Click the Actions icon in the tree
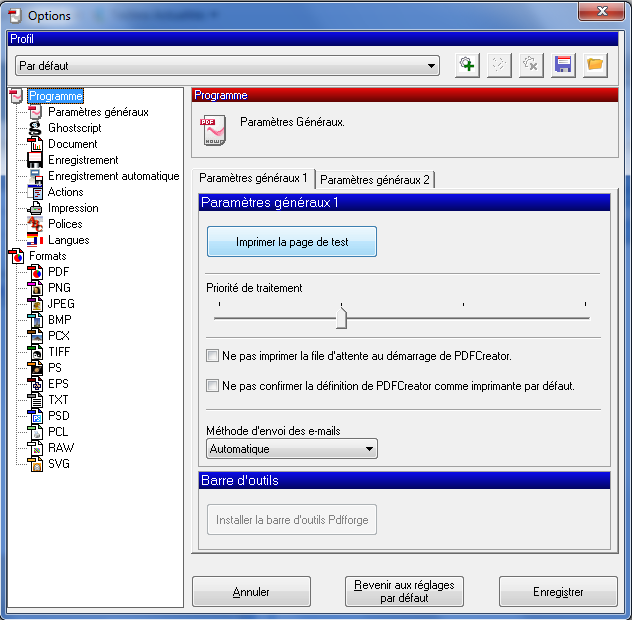Viewport: 632px width, 620px height. pos(35,192)
